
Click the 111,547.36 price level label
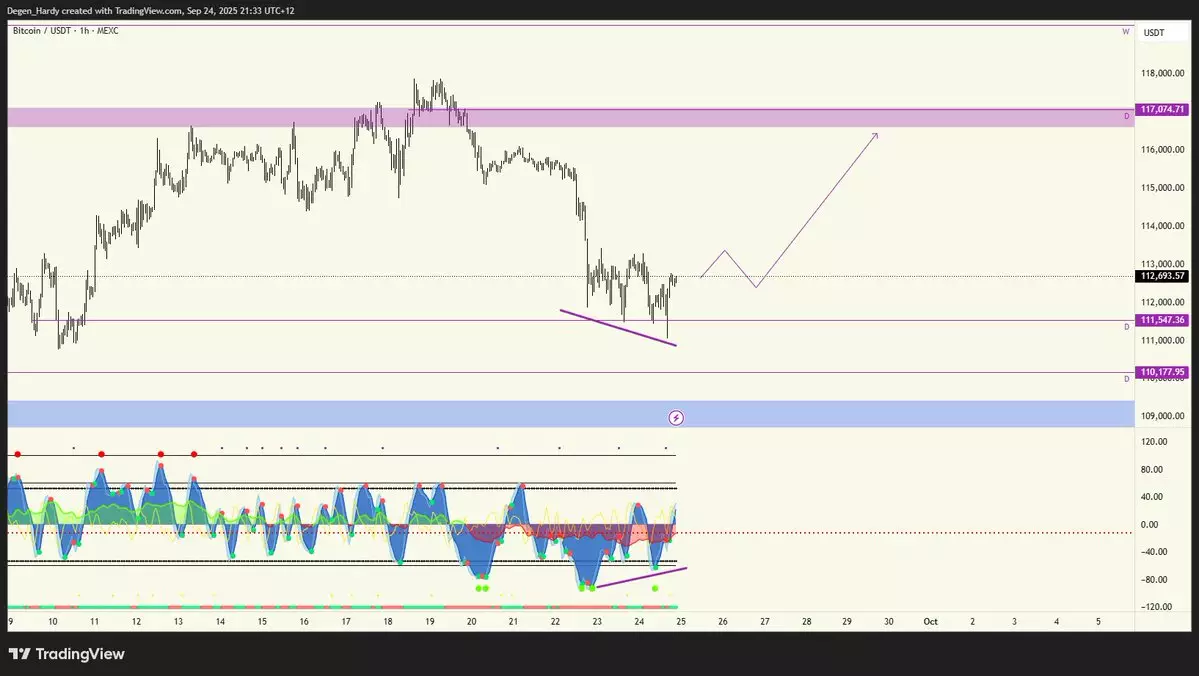(x=1162, y=320)
